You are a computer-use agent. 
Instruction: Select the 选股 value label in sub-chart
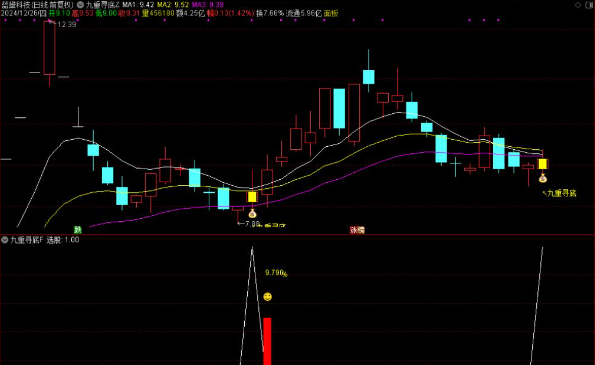tap(63, 240)
